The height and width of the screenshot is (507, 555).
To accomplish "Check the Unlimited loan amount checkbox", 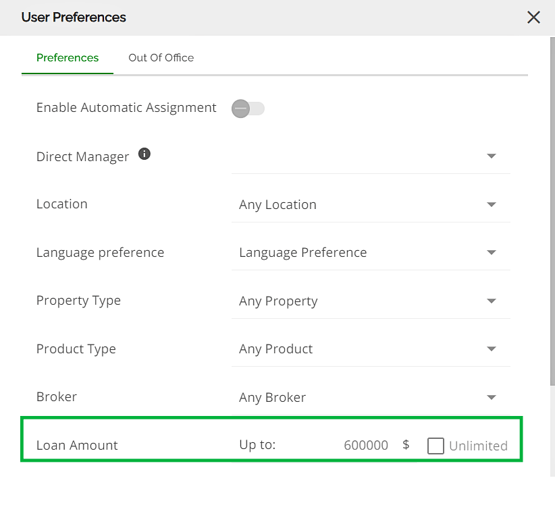I will pos(435,445).
